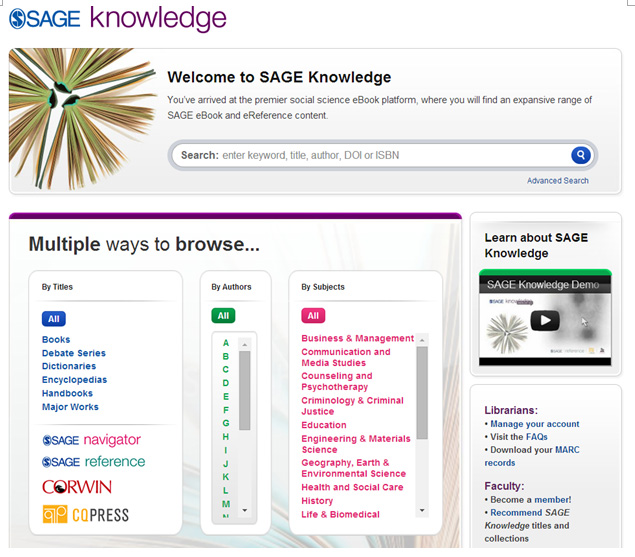Browse the Handbooks titles

pyautogui.click(x=67, y=393)
